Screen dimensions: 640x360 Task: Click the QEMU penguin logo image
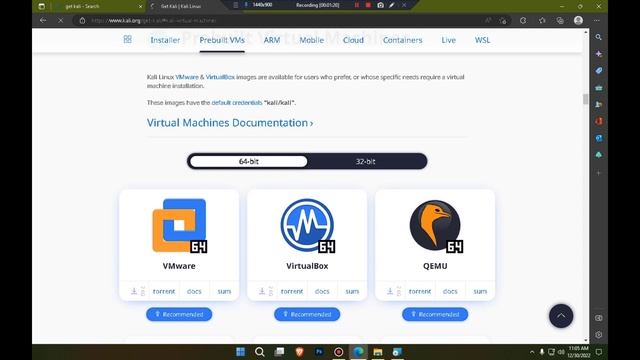[435, 225]
